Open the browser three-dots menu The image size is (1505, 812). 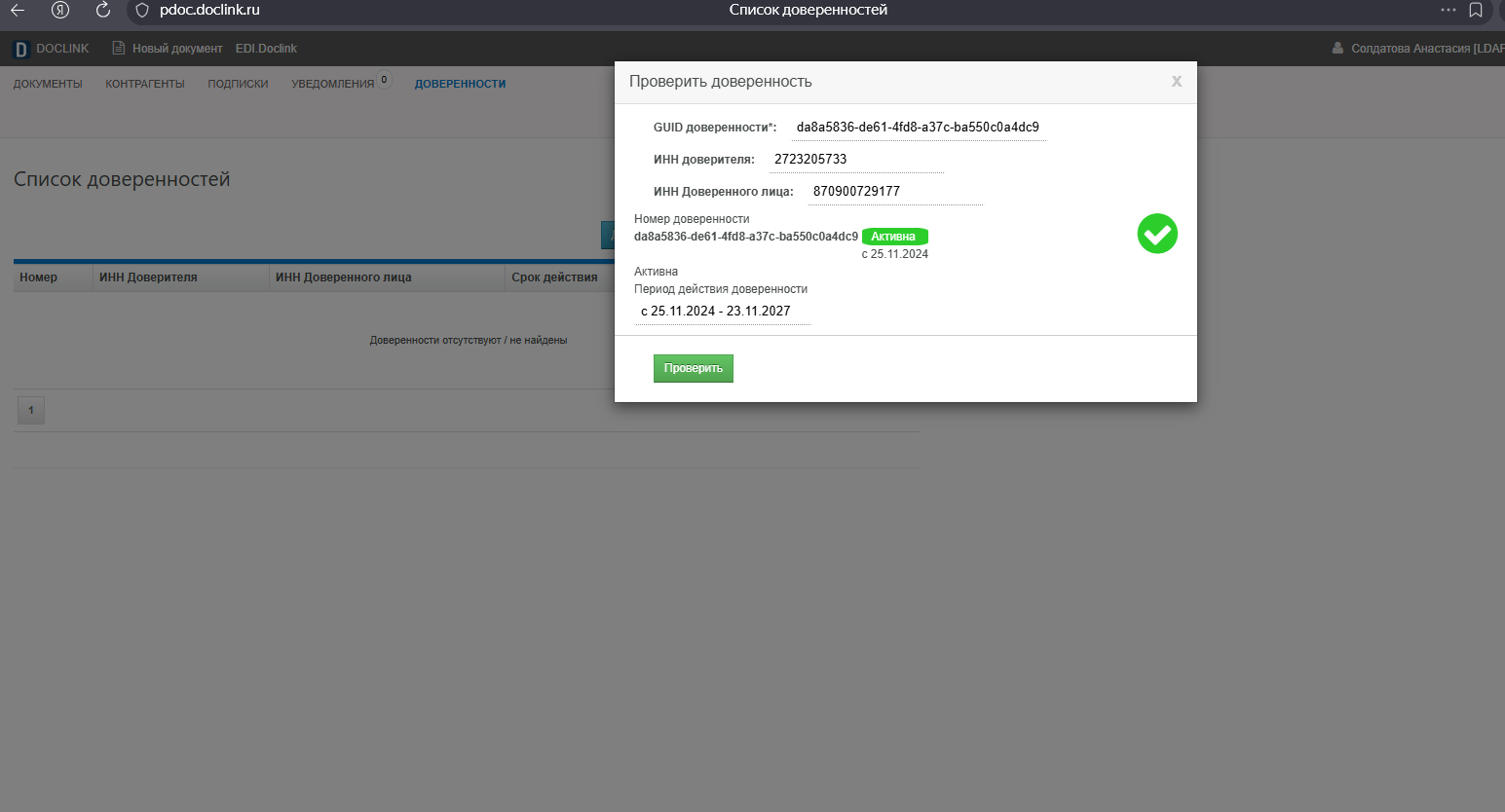1449,11
